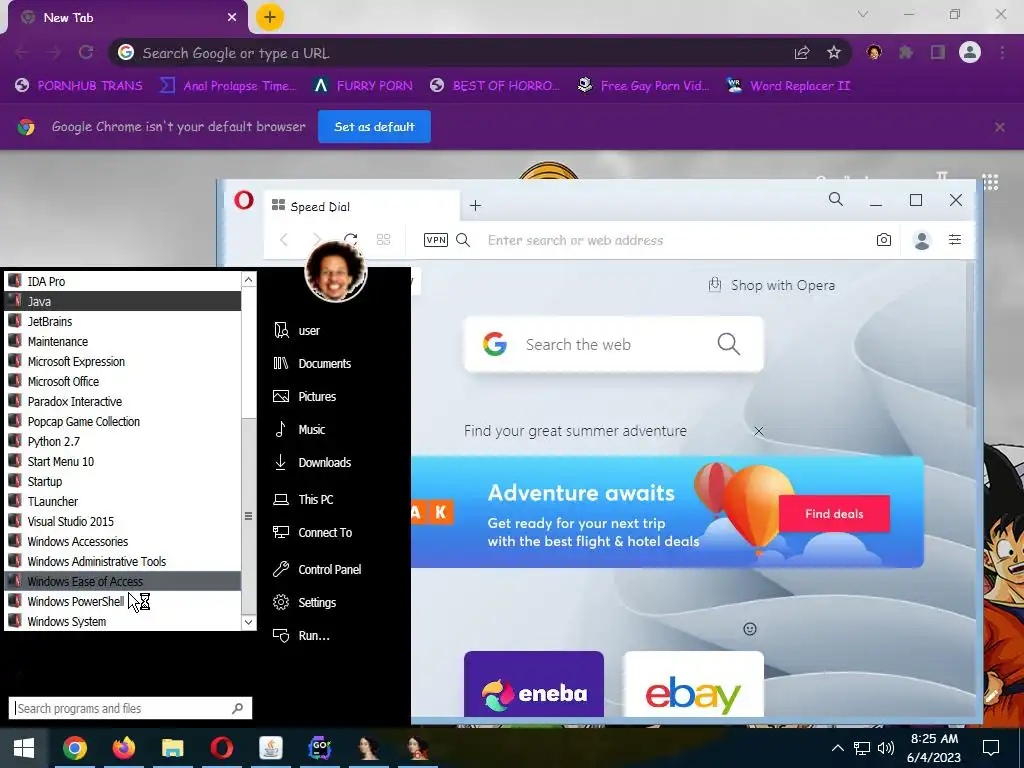Click the Windows Start button

point(24,748)
